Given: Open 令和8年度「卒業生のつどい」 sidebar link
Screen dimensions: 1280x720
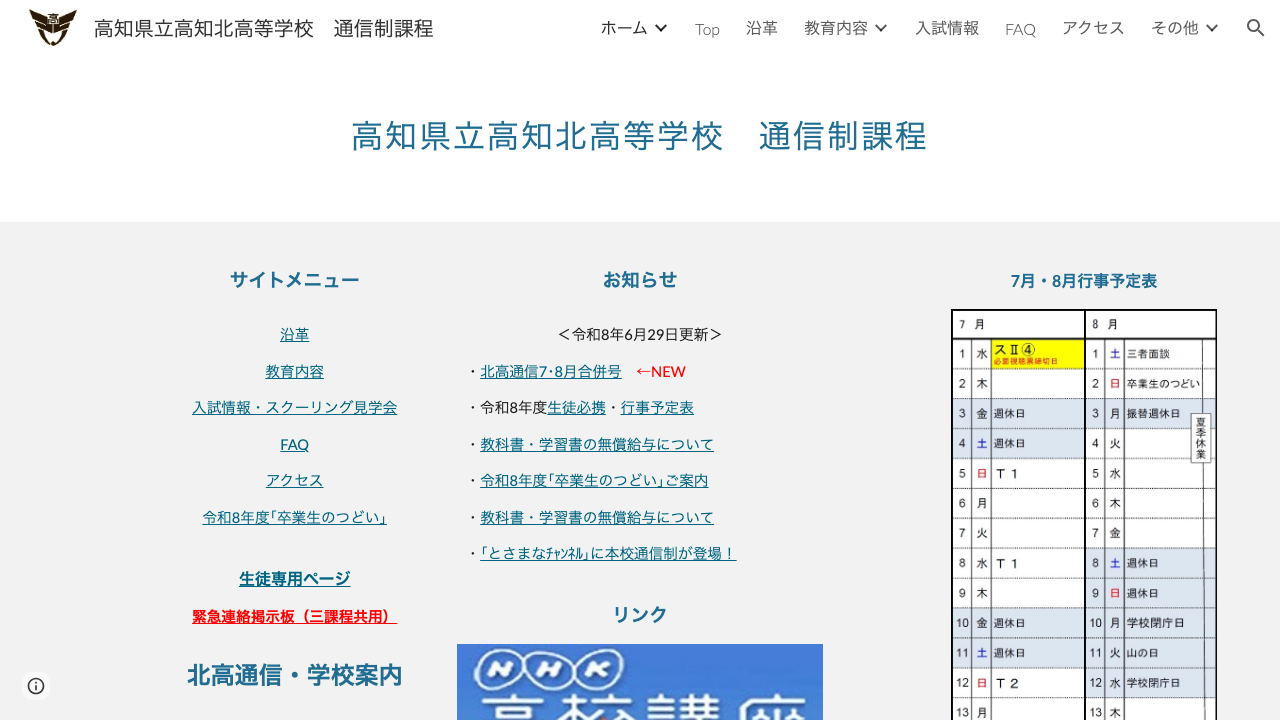Looking at the screenshot, I should click(x=295, y=517).
